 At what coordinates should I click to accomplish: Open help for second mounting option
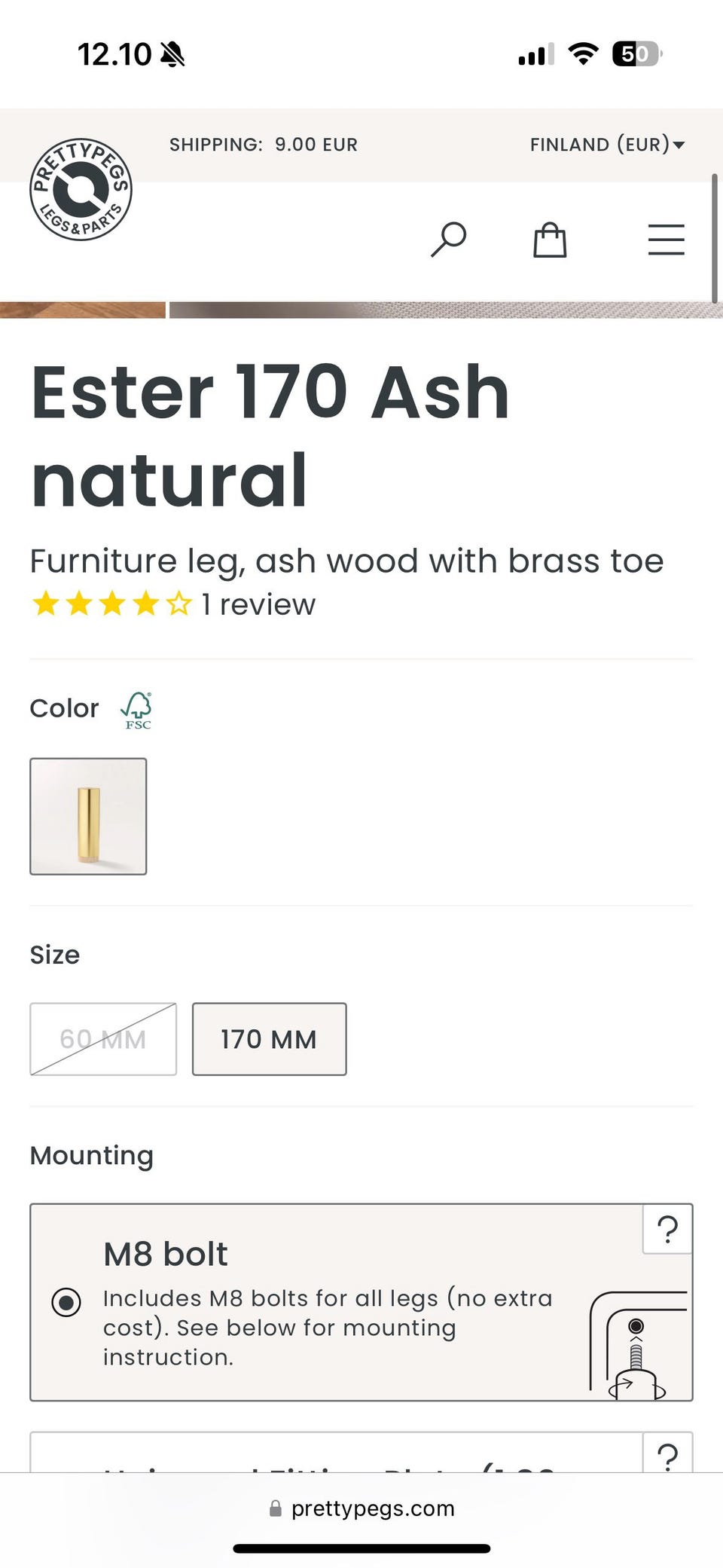[667, 1454]
